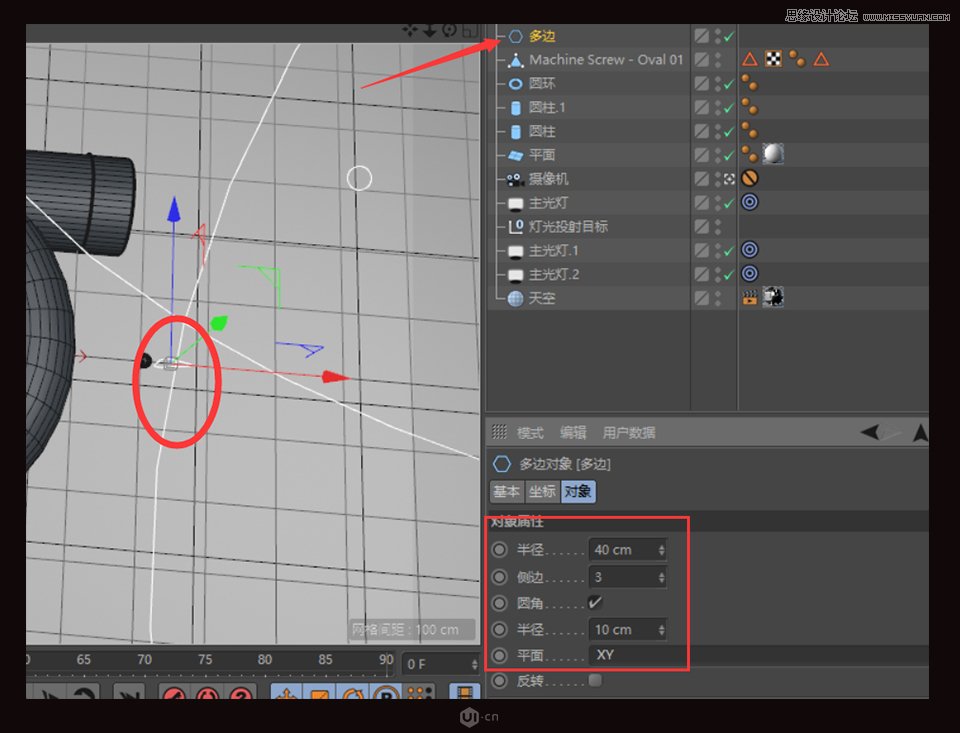Select the 多边 polygon object icon
The height and width of the screenshot is (733, 960).
(514, 35)
